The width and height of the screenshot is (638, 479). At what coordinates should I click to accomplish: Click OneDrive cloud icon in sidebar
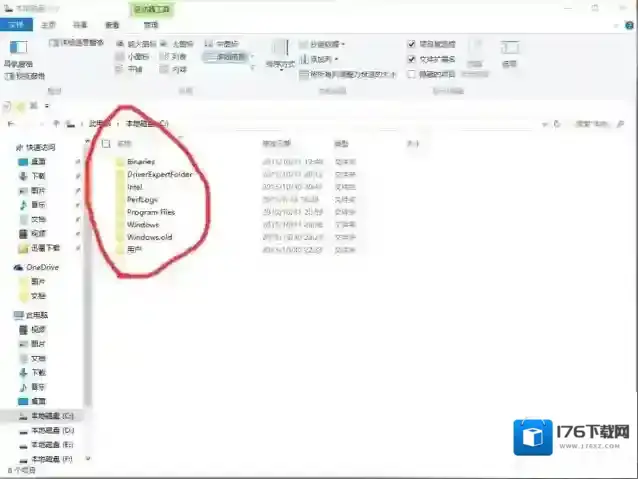[x=18, y=267]
